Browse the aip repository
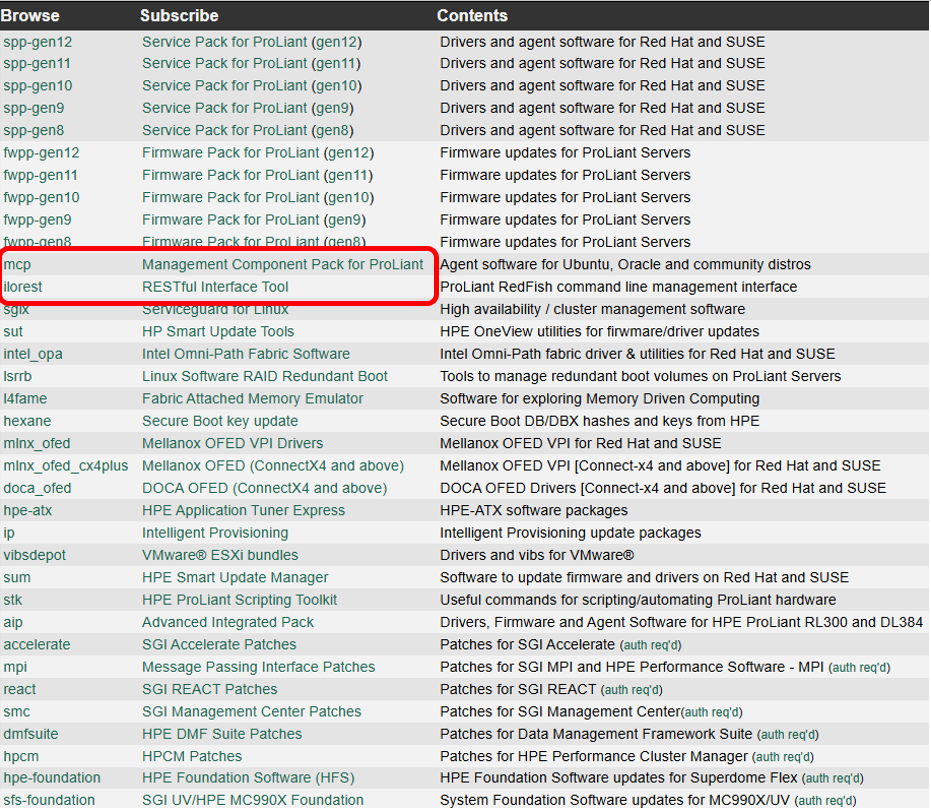Image resolution: width=931 pixels, height=808 pixels. tap(13, 623)
